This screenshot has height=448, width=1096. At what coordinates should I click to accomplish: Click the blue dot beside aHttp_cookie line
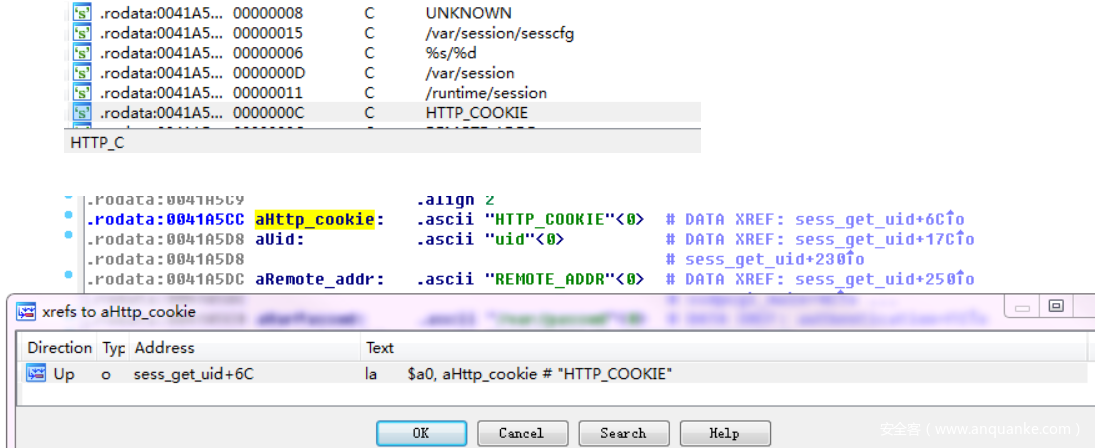pos(69,216)
